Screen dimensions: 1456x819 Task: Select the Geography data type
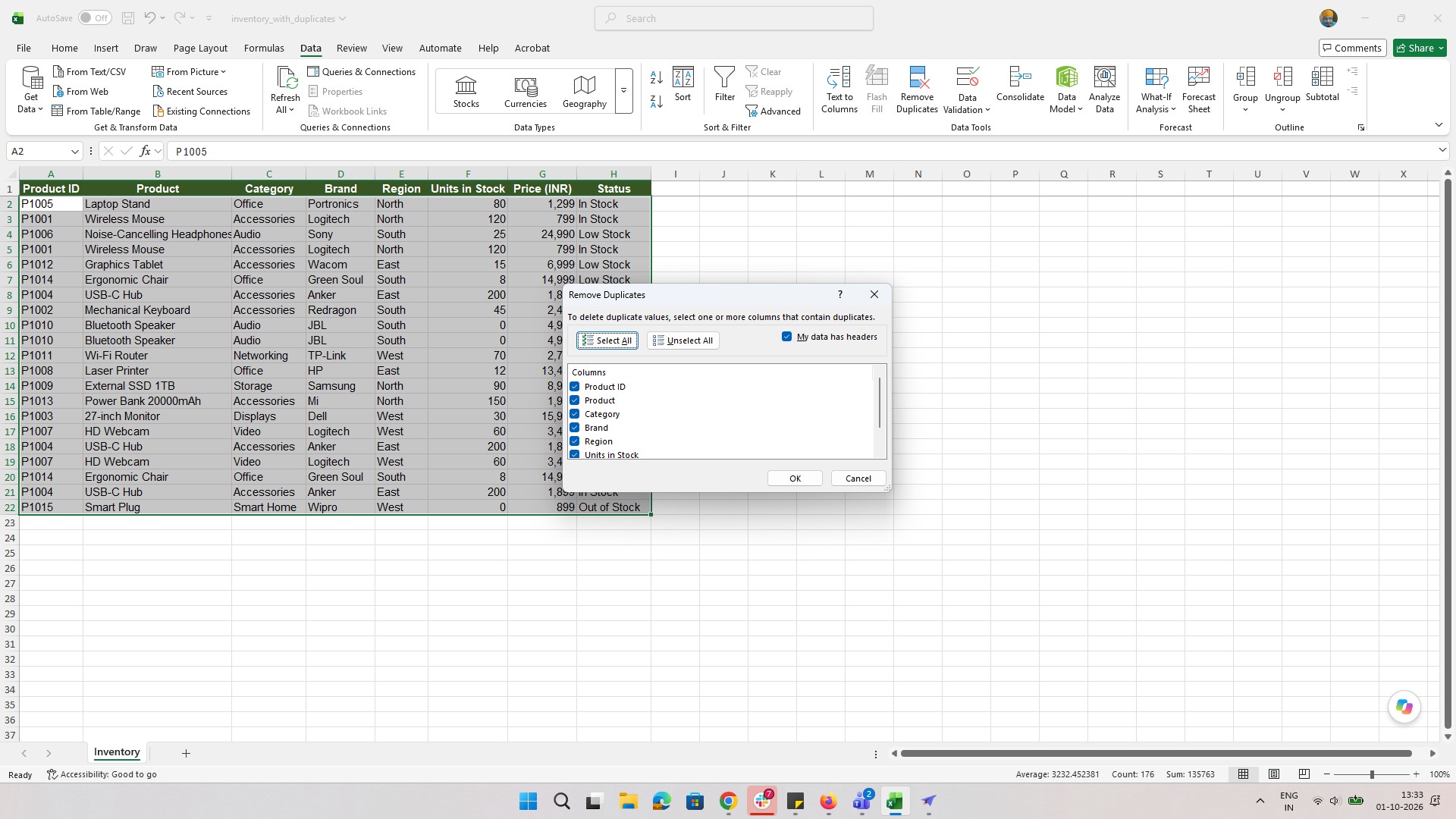584,92
